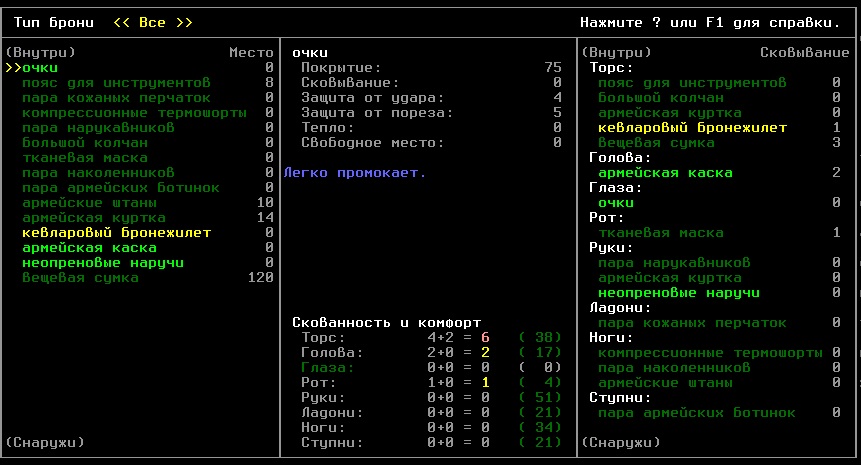Click the Тепло: label in the middle panel

click(327, 127)
